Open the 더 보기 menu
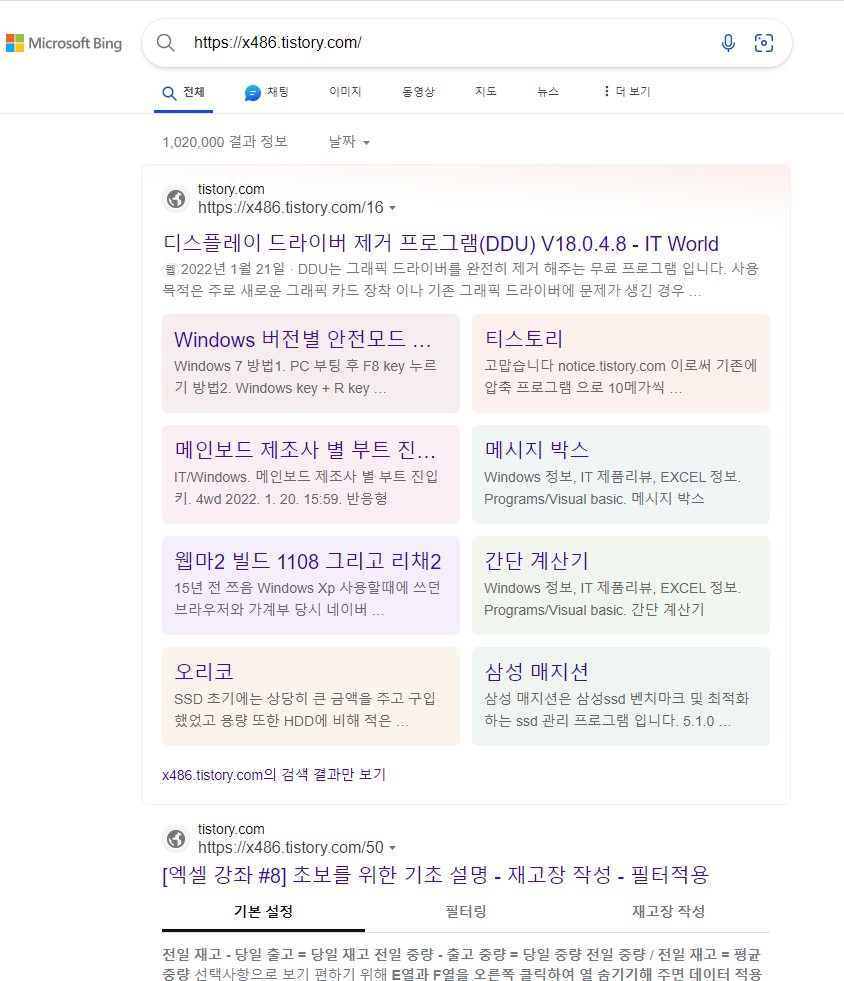Screen dimensions: 844x981 (x=627, y=91)
